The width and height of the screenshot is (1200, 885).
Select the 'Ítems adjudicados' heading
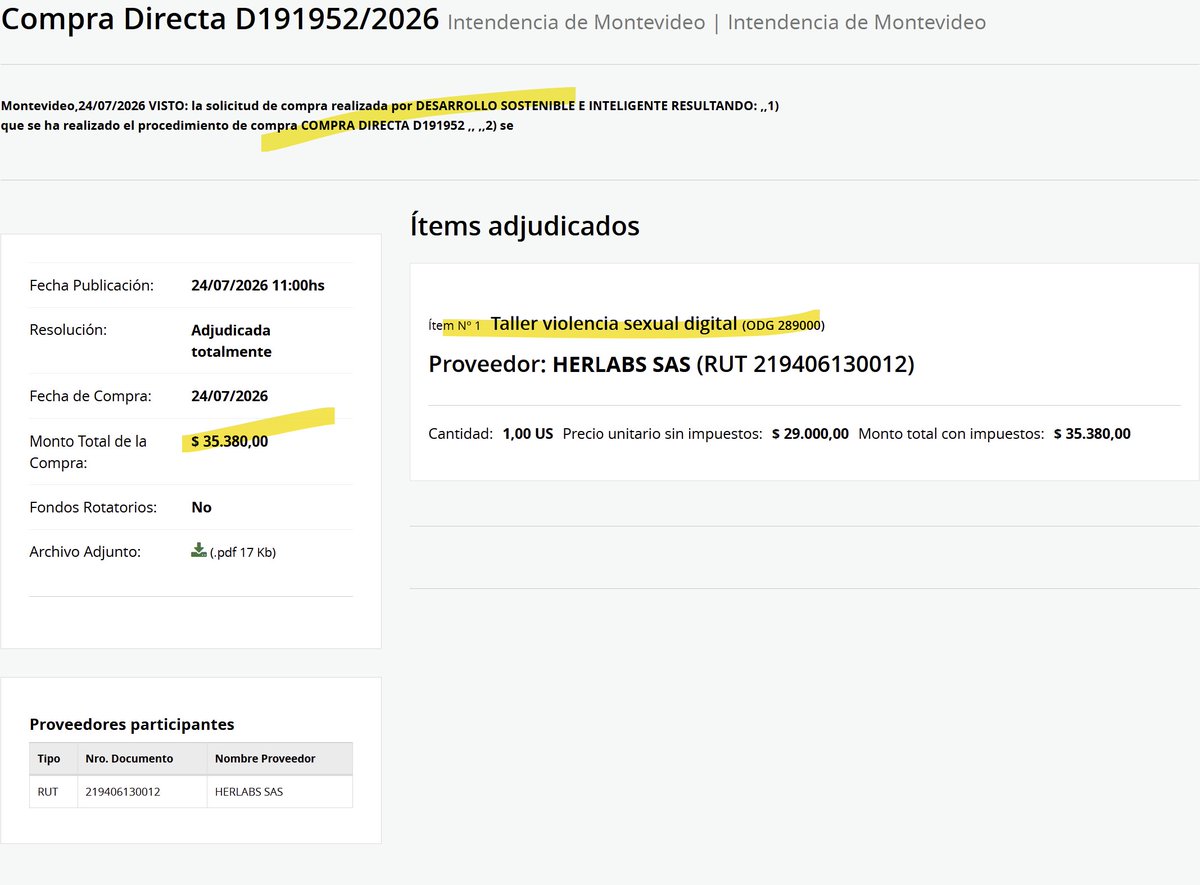(525, 226)
